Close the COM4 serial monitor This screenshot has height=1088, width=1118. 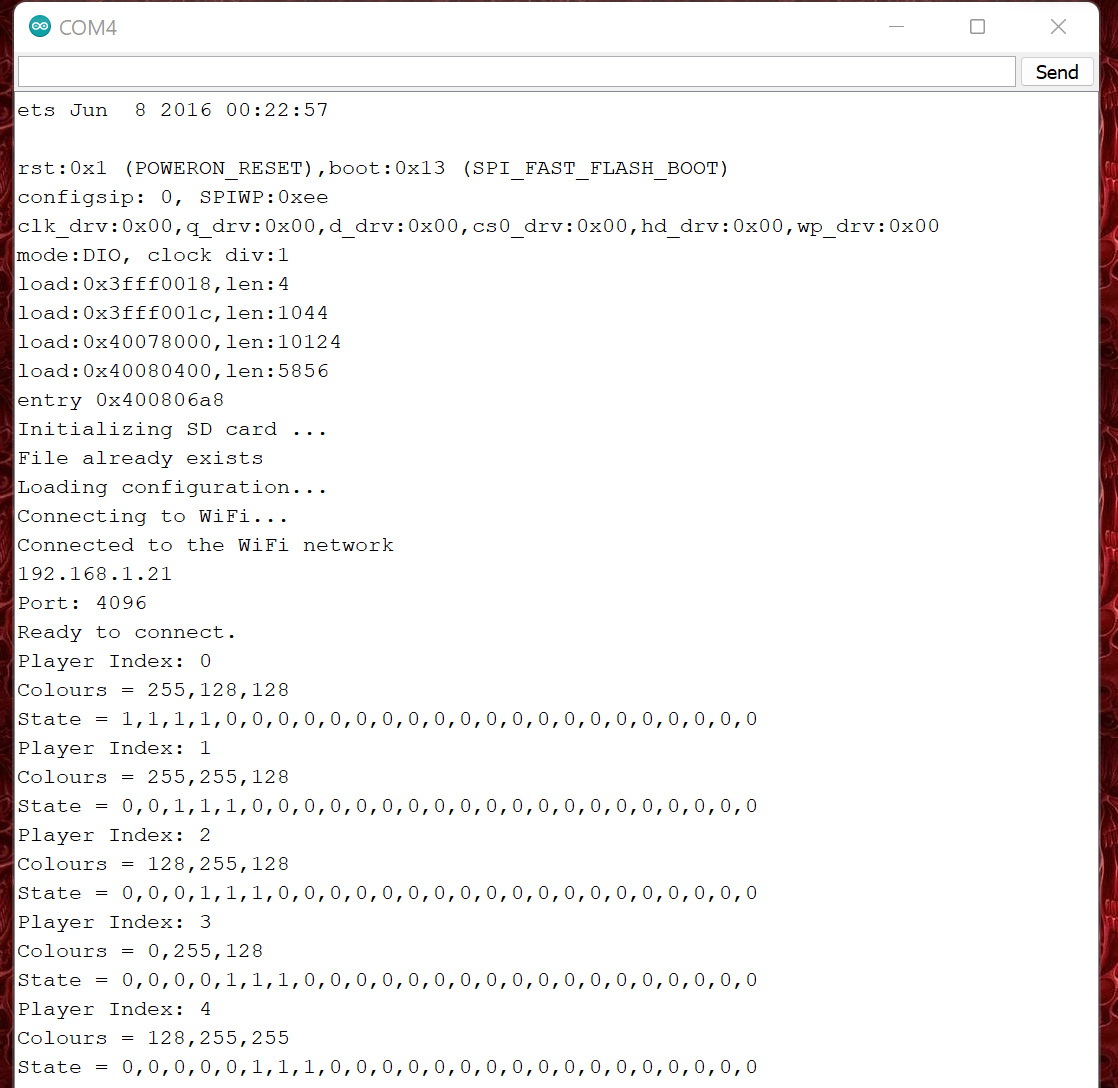click(1058, 26)
